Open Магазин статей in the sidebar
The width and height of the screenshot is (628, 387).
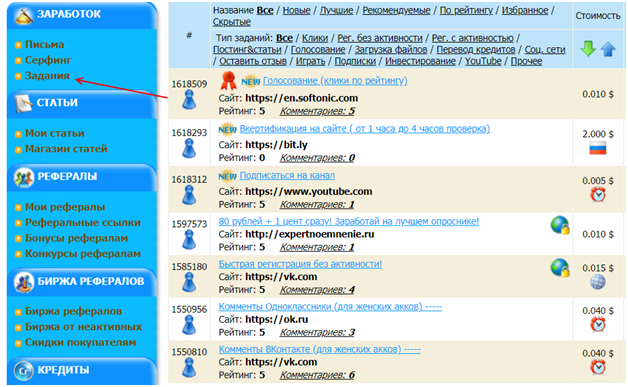(66, 149)
